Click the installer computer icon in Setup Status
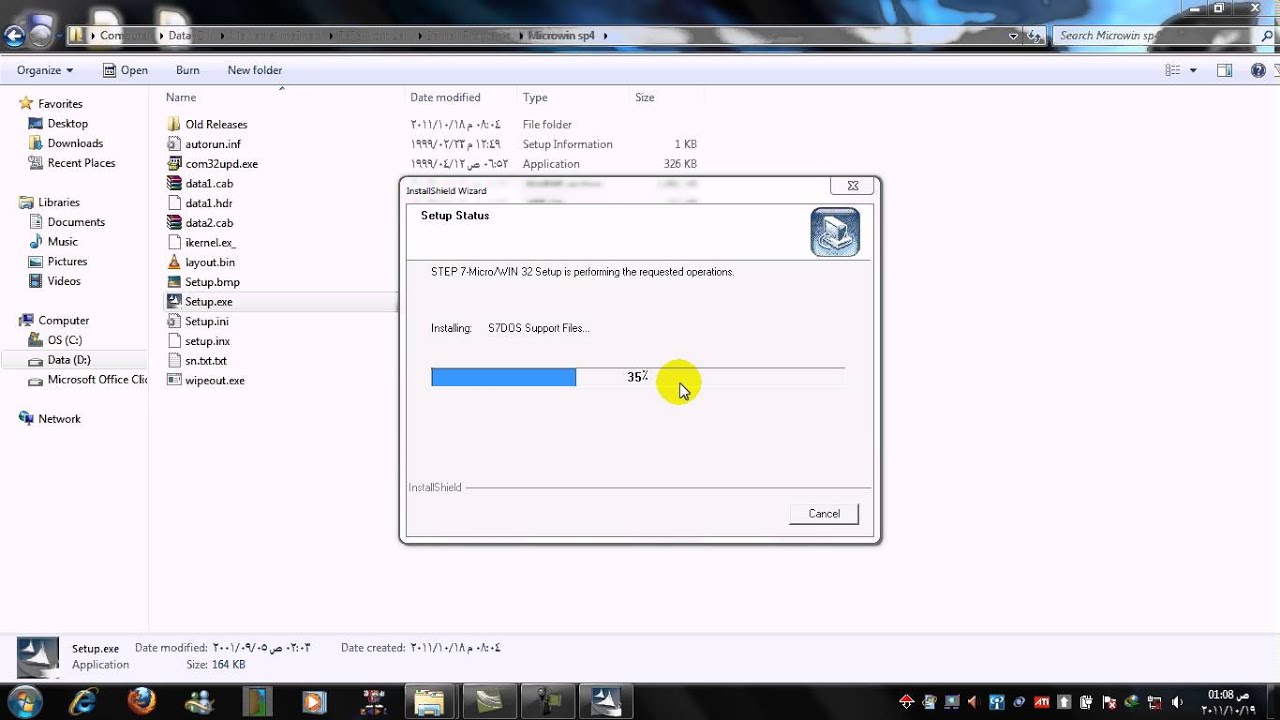1280x720 pixels. click(x=835, y=232)
